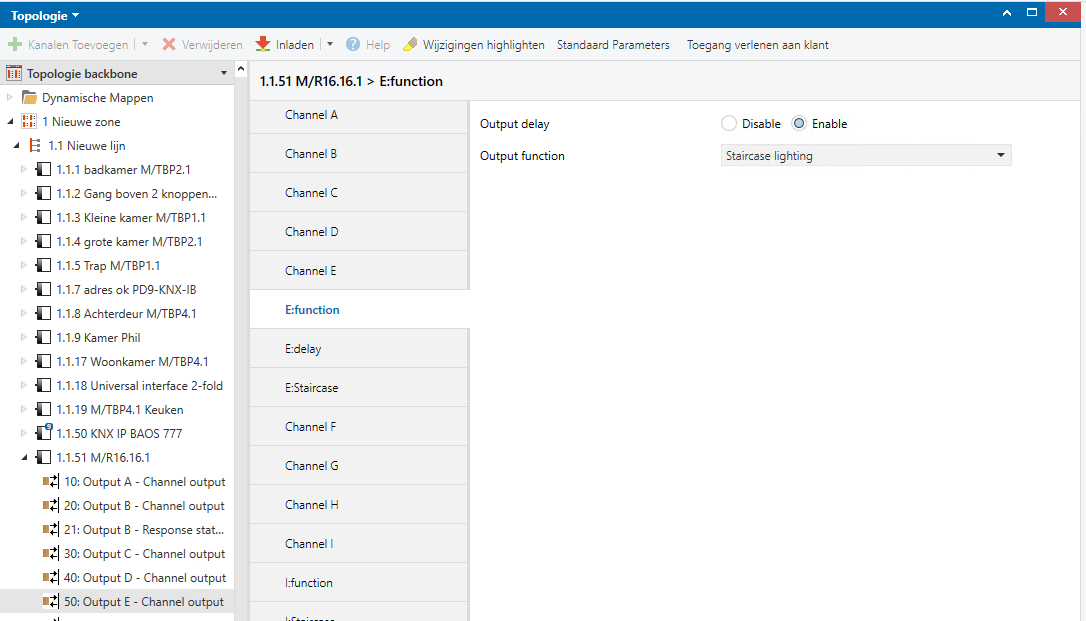Screen dimensions: 1086x621
Task: Select Enable for Output delay
Action: [x=799, y=124]
